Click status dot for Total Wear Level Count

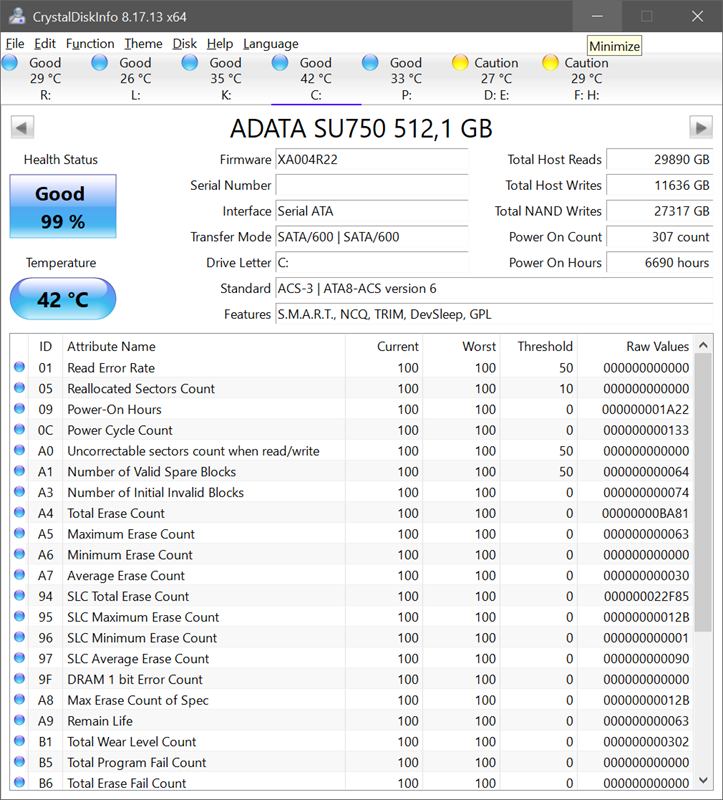(19, 741)
